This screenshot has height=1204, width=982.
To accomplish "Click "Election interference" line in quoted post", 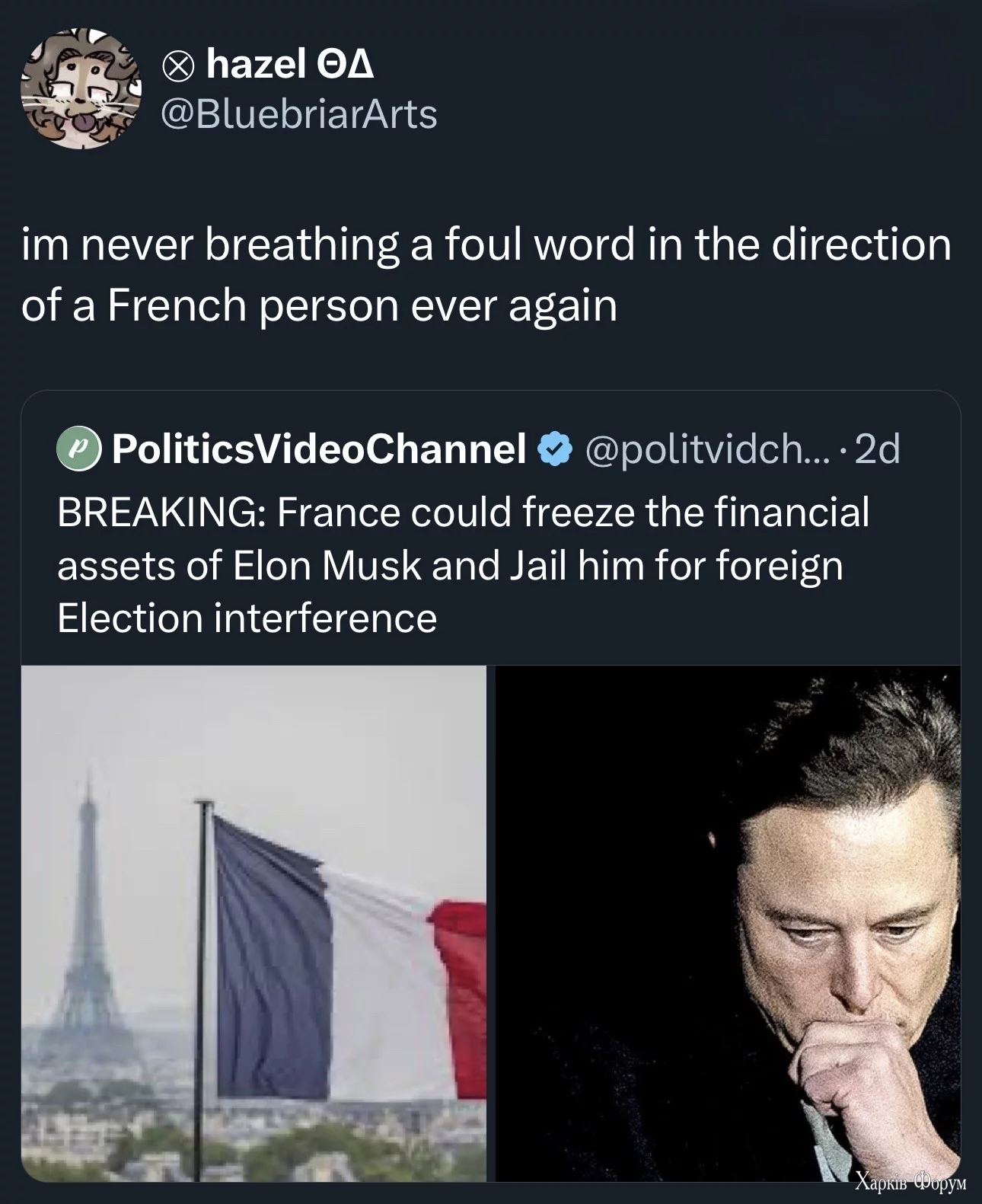I will pos(247,618).
